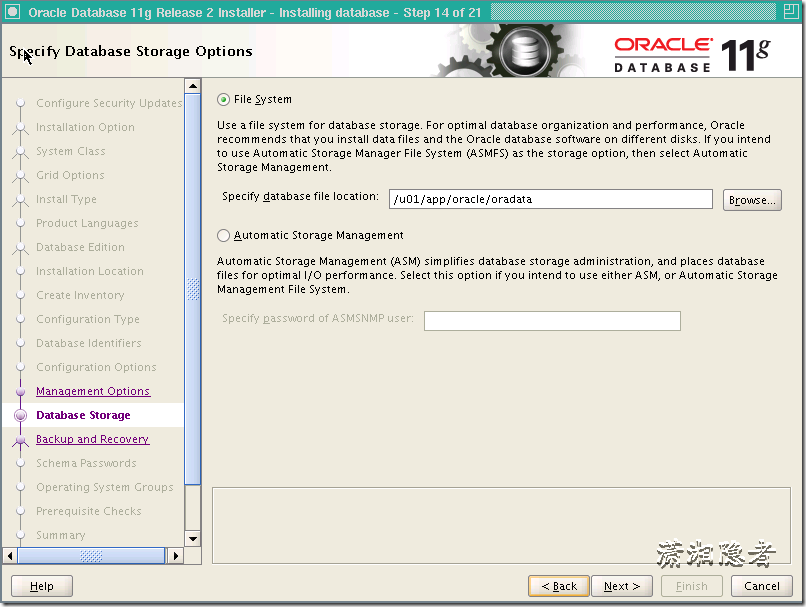Click the Database Storage step bullet icon

click(x=22, y=415)
